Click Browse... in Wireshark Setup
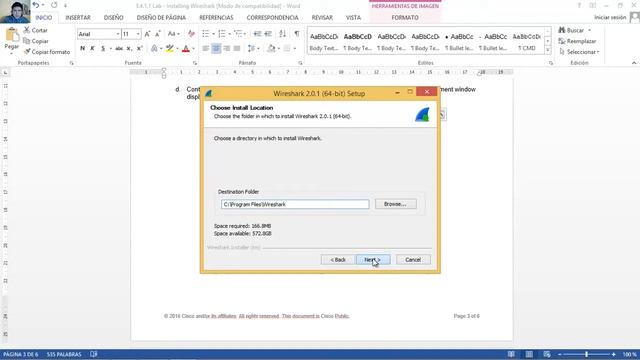This screenshot has width=640, height=360. click(396, 204)
